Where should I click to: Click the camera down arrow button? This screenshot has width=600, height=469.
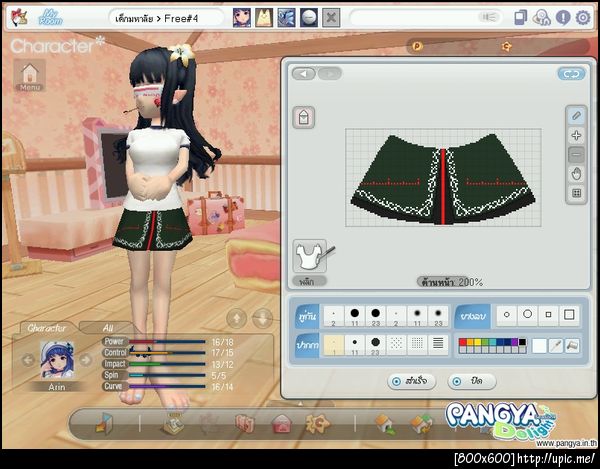[263, 318]
